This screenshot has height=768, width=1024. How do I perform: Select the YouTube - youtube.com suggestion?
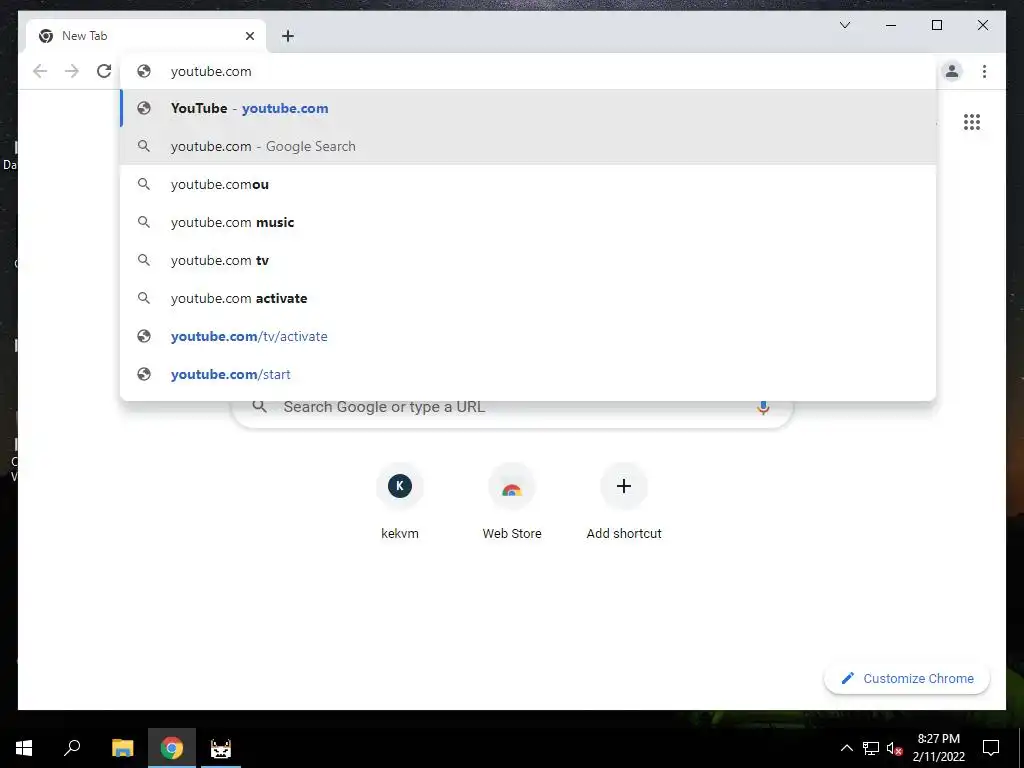pyautogui.click(x=528, y=108)
